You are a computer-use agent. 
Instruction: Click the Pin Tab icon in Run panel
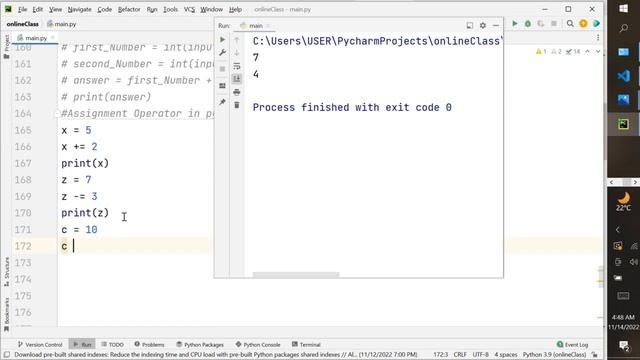tap(222, 102)
